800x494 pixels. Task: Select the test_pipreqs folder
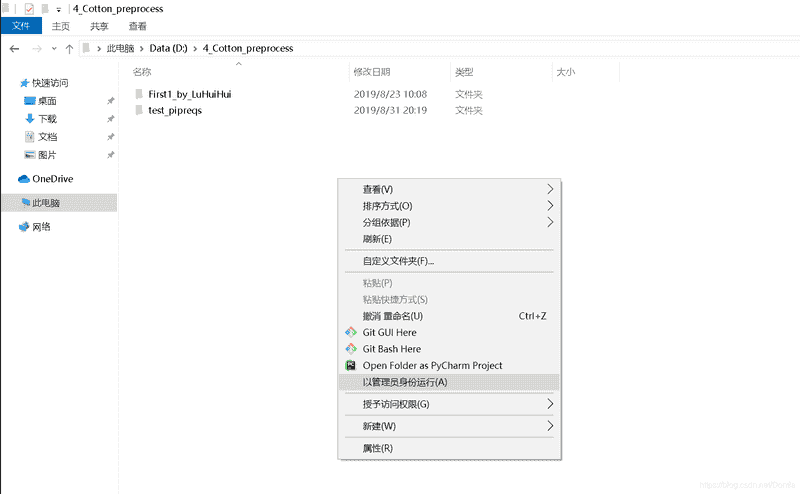point(174,110)
